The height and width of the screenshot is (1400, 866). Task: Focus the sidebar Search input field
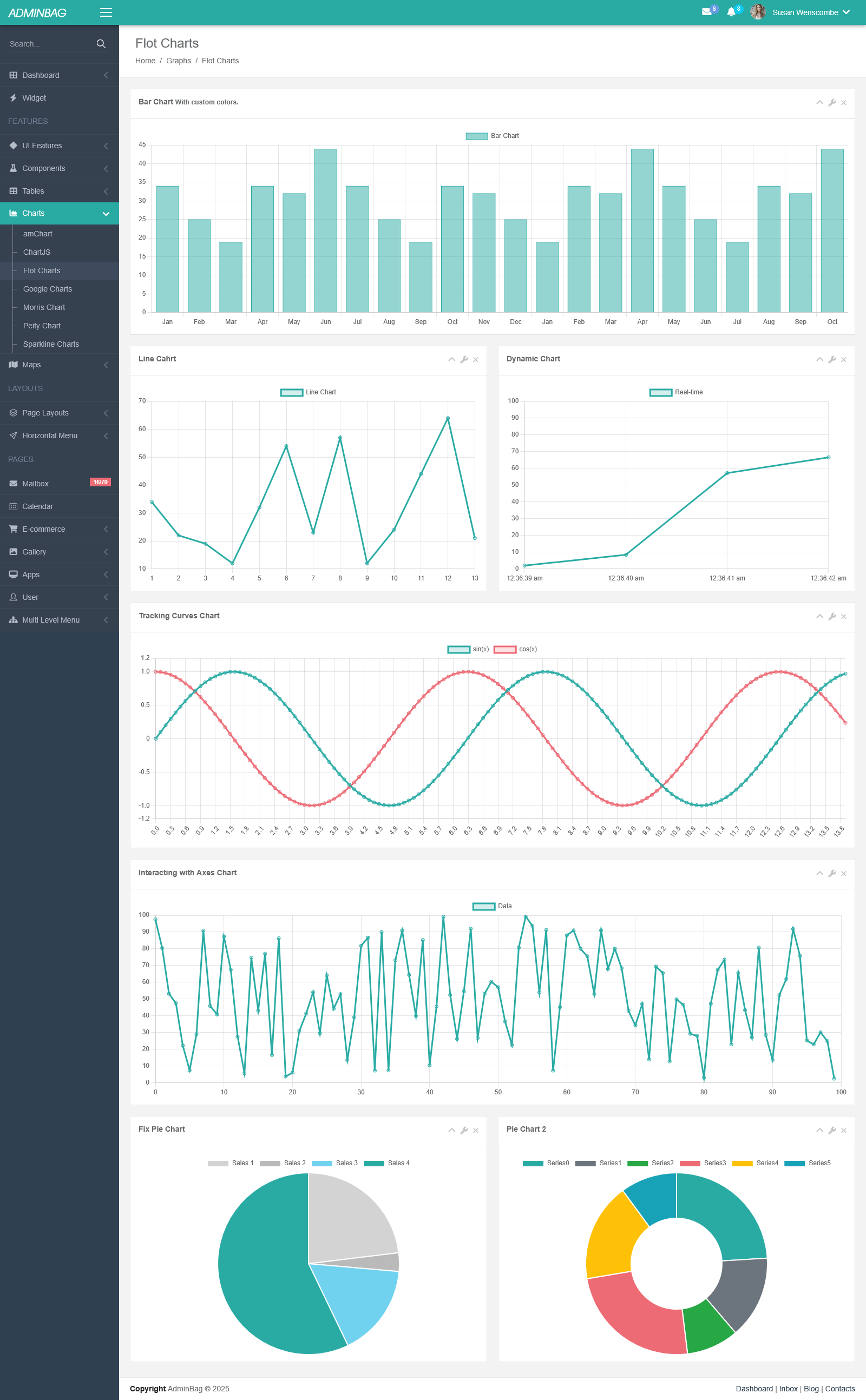[50, 44]
